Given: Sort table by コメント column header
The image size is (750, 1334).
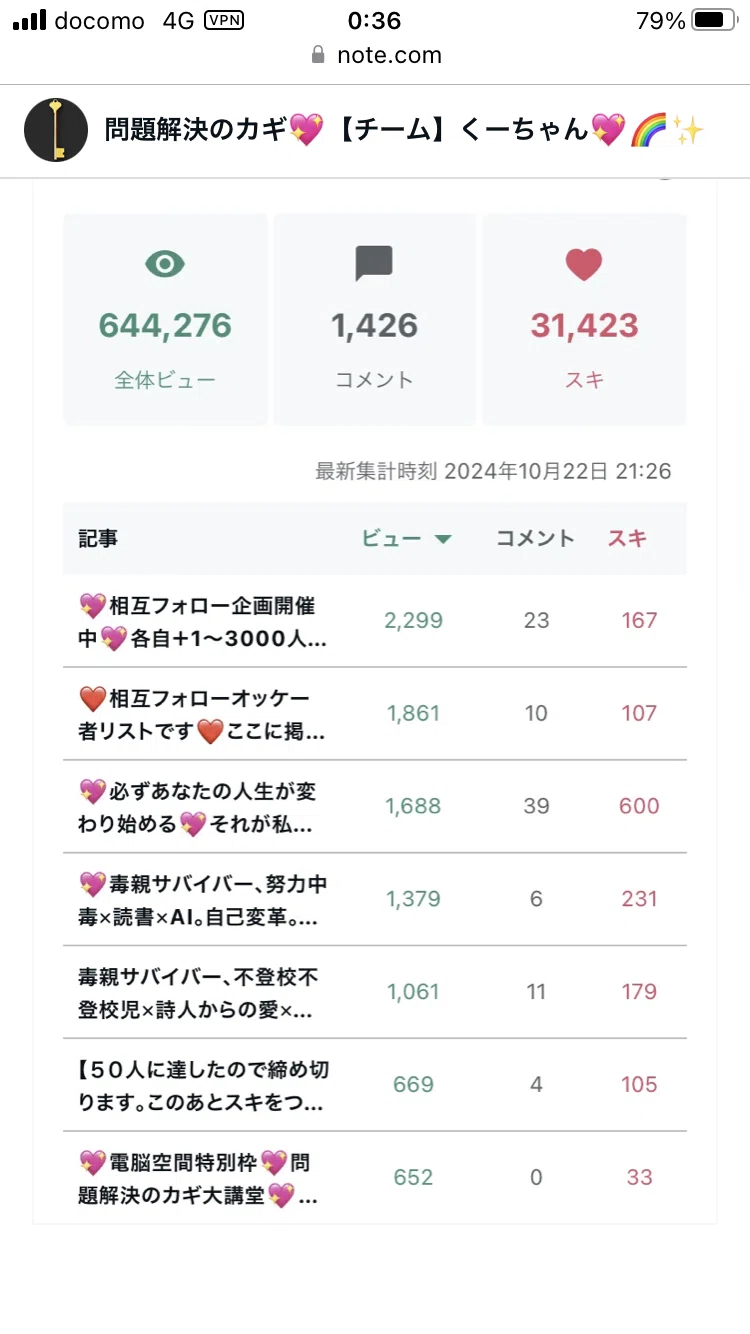Looking at the screenshot, I should (536, 538).
